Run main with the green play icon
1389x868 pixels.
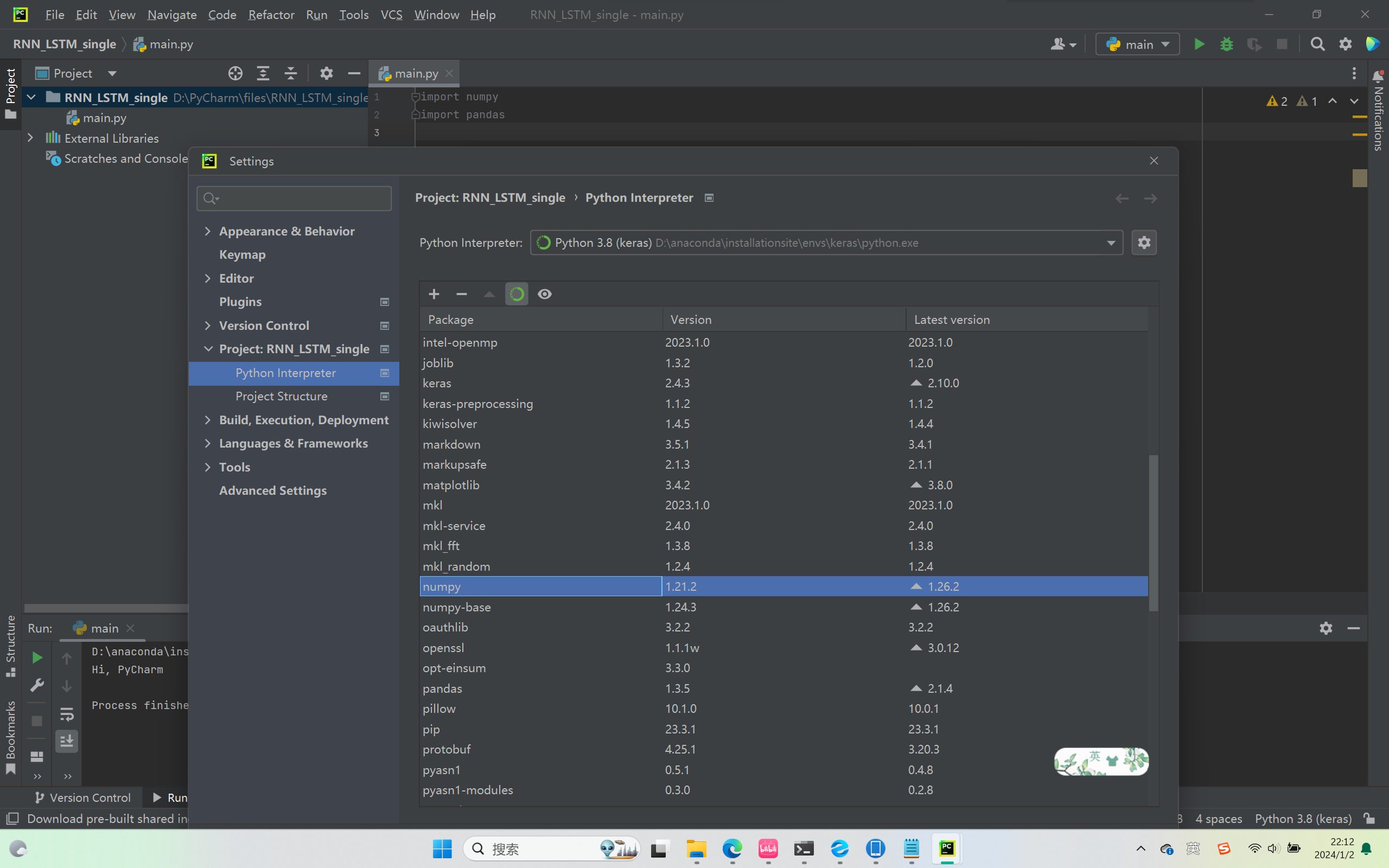(x=1199, y=44)
